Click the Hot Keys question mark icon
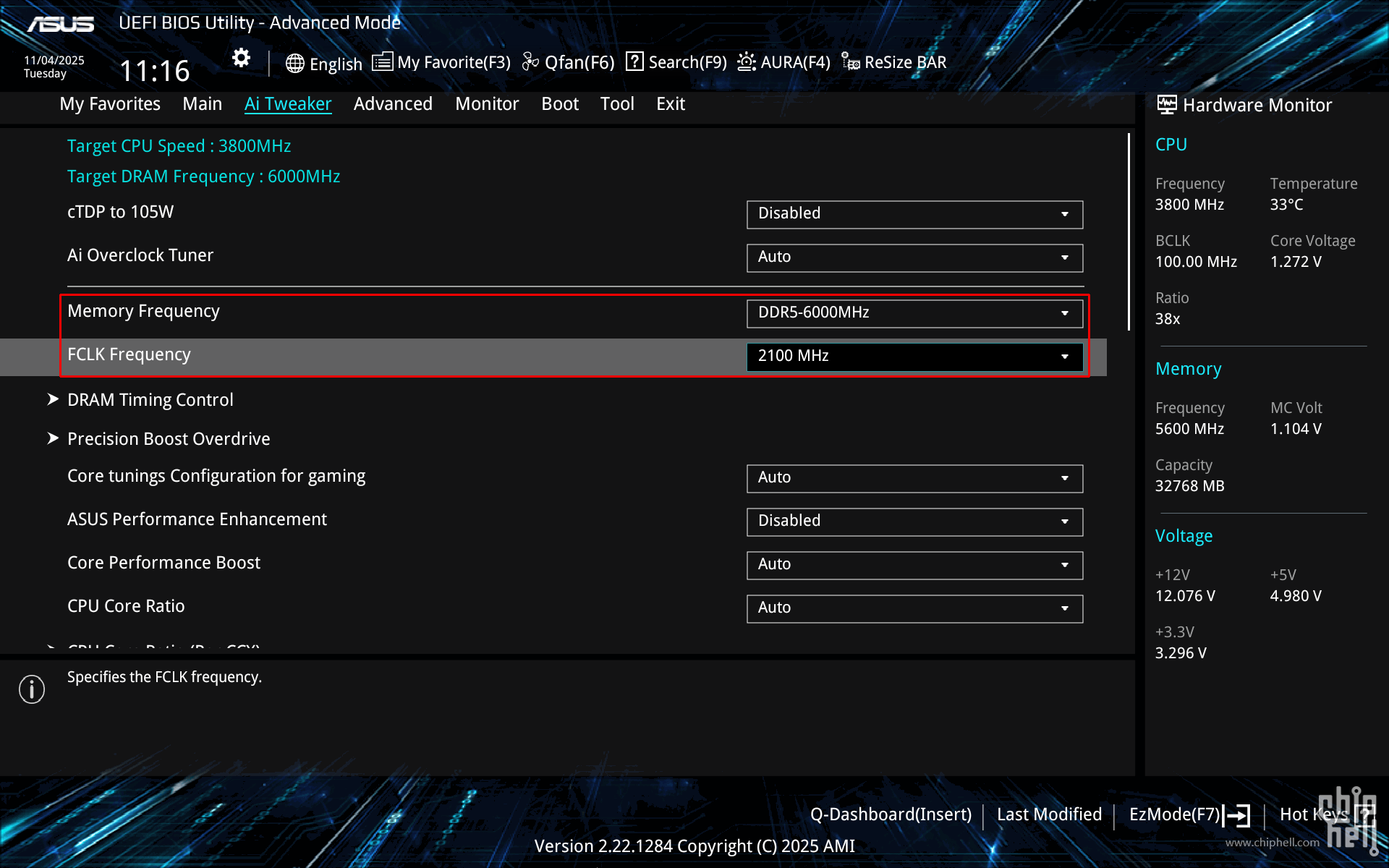This screenshot has height=868, width=1389. 1364,815
